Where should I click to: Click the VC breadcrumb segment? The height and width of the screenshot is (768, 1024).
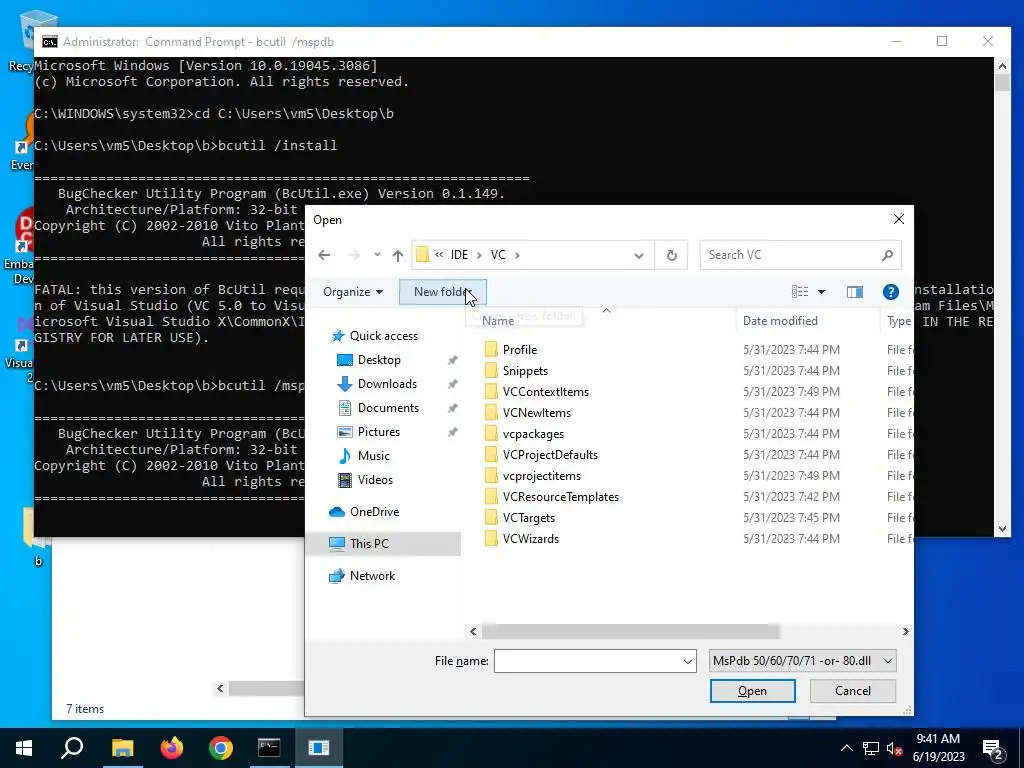click(x=498, y=255)
